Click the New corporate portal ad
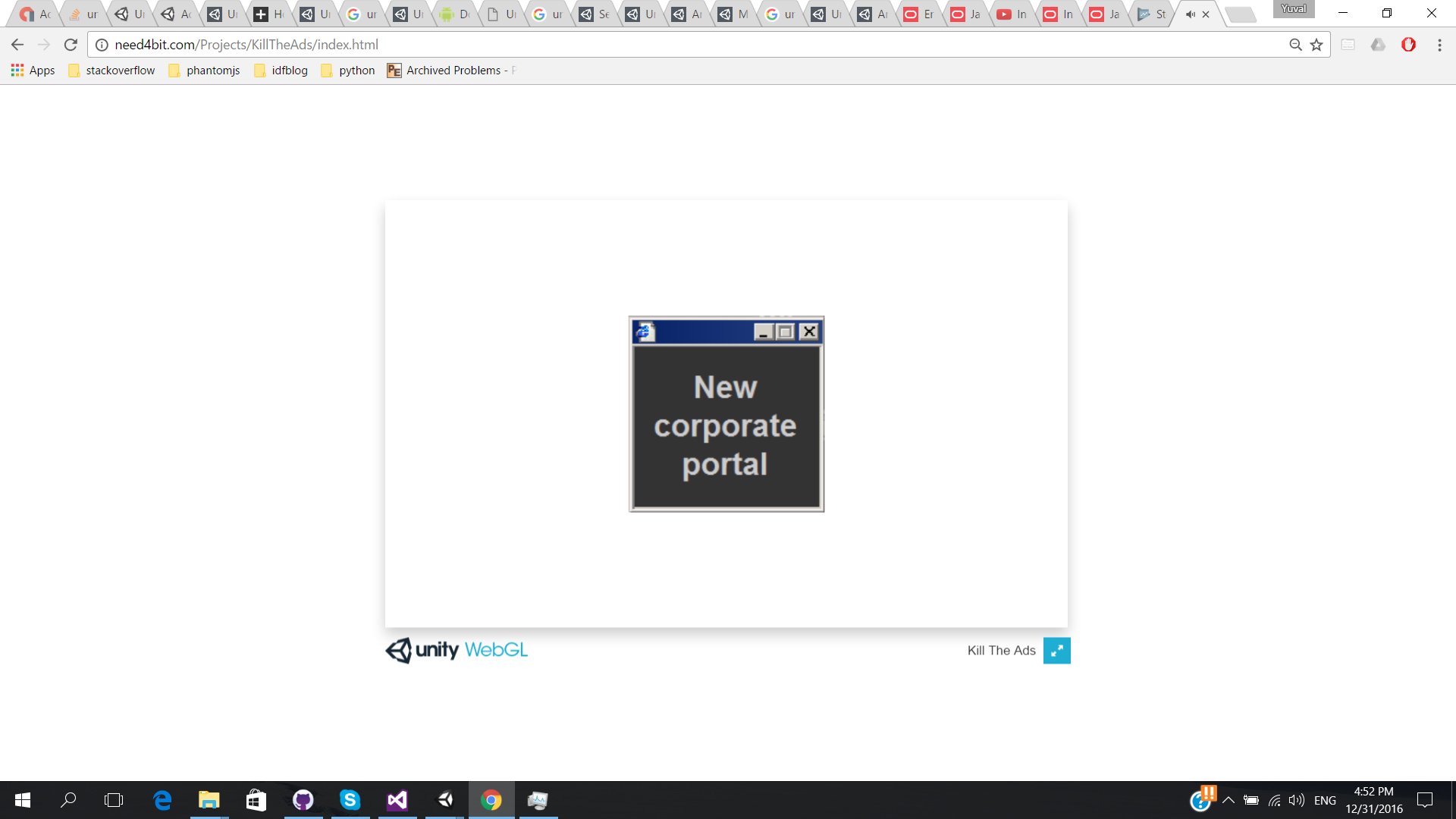This screenshot has width=1456, height=819. click(726, 426)
